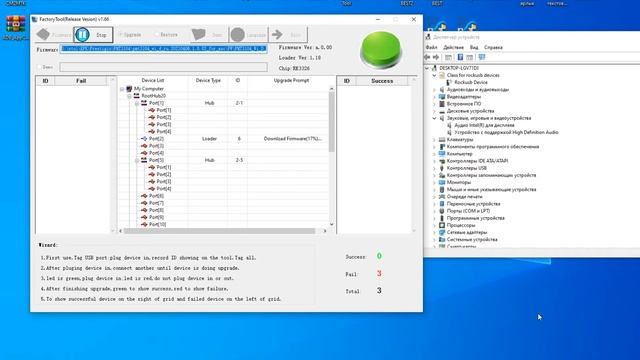
Task: Click show console tree icon in Device Manager
Action: click(448, 57)
